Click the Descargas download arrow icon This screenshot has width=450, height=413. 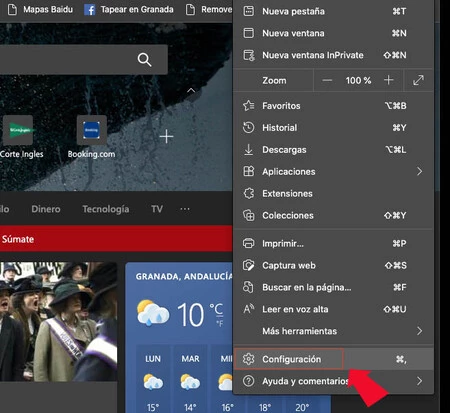click(249, 150)
